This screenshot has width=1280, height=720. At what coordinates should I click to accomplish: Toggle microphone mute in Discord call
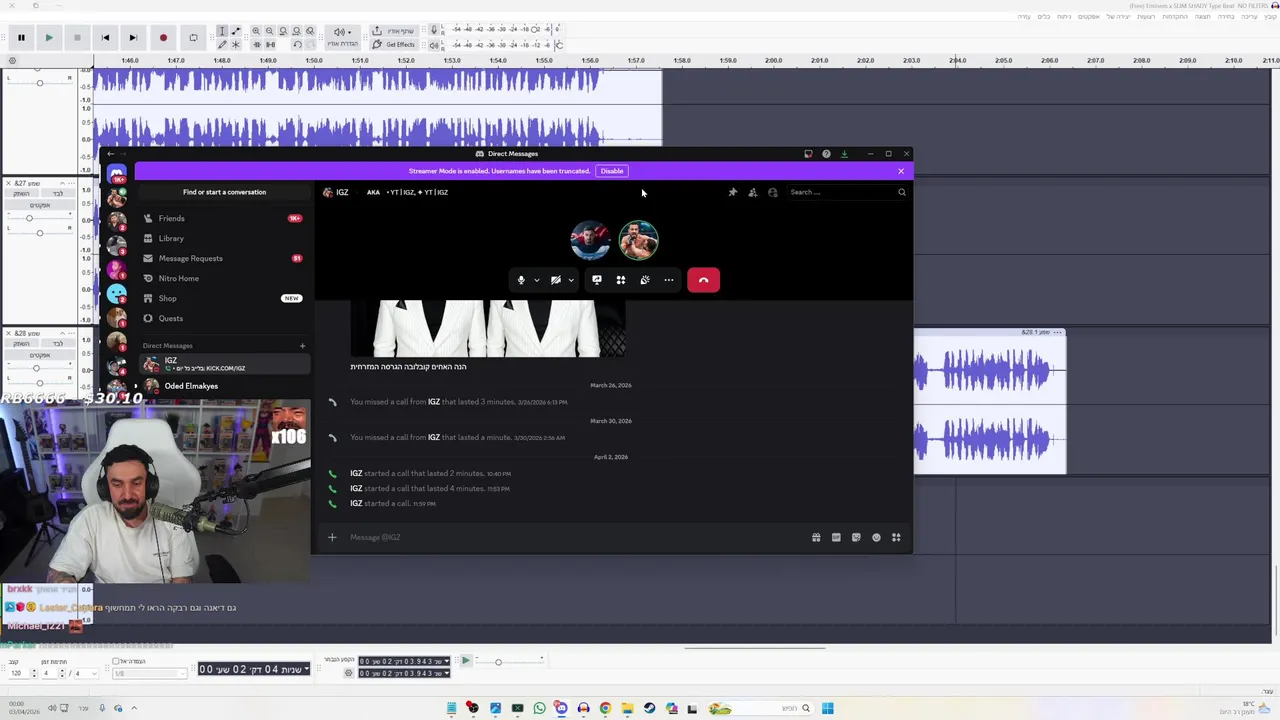pos(521,280)
